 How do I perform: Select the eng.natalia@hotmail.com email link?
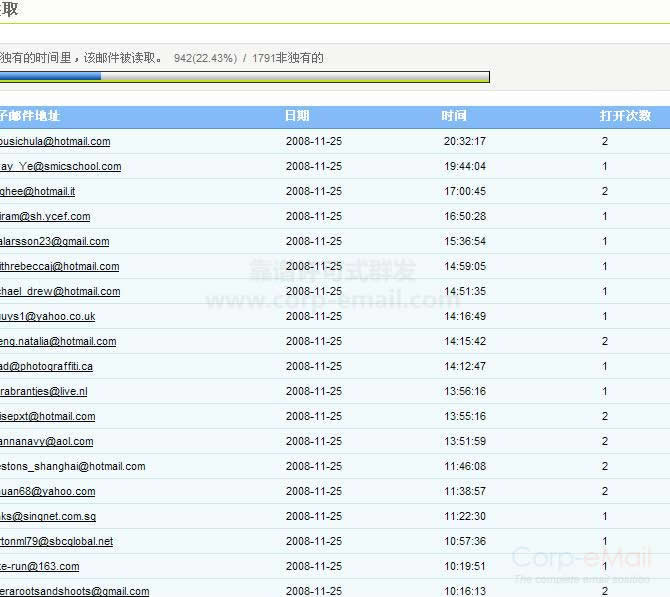[x=58, y=342]
